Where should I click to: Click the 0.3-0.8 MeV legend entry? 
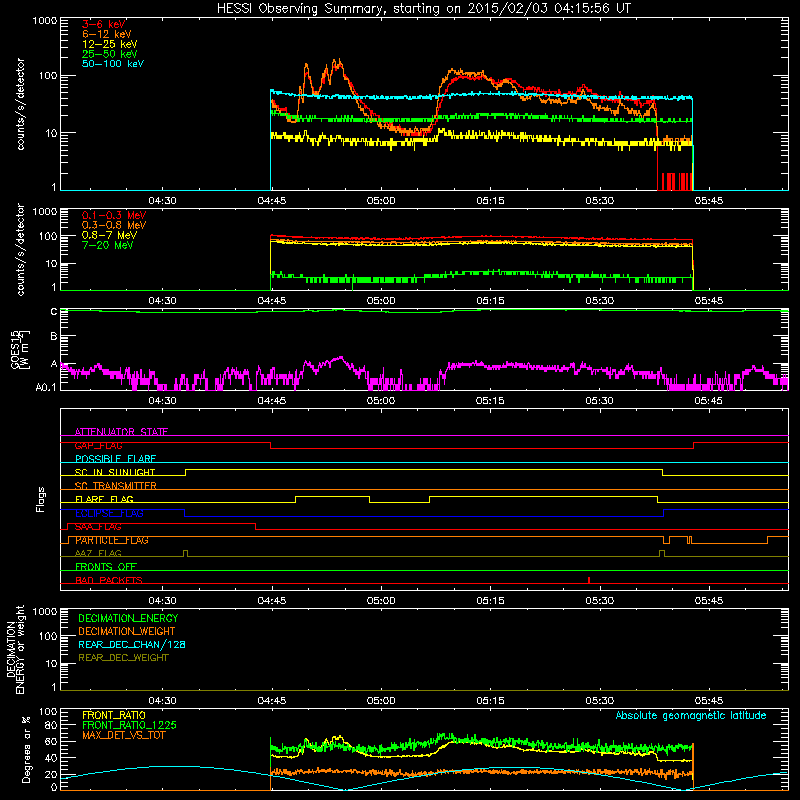point(114,225)
